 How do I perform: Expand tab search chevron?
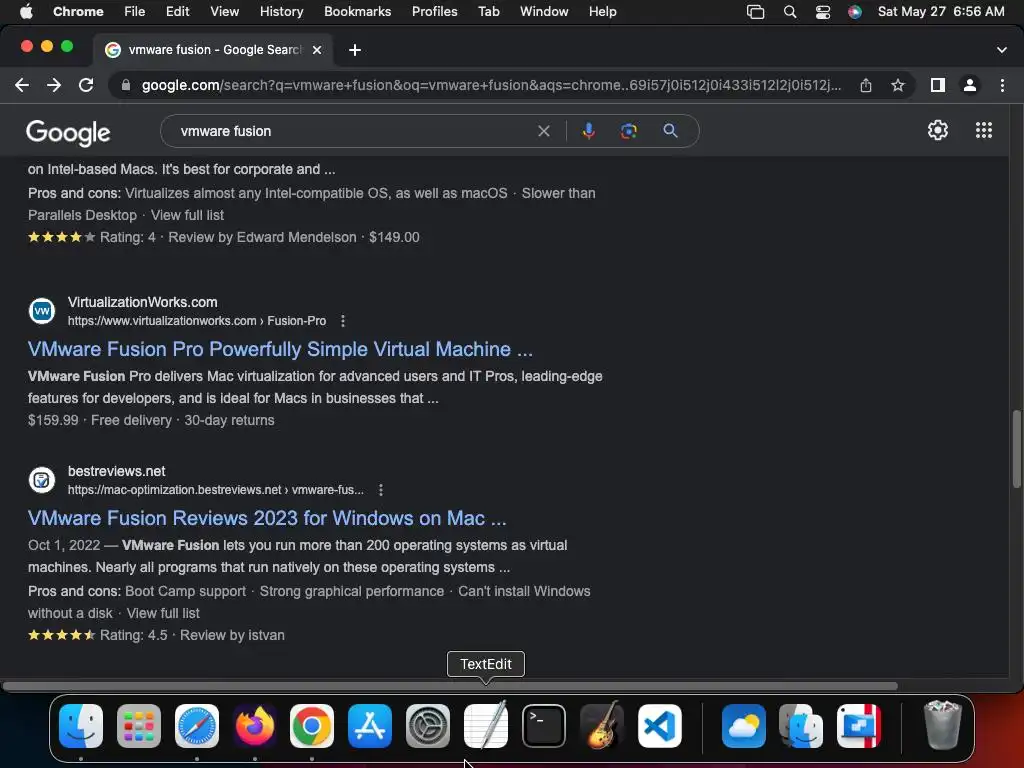coord(1002,50)
